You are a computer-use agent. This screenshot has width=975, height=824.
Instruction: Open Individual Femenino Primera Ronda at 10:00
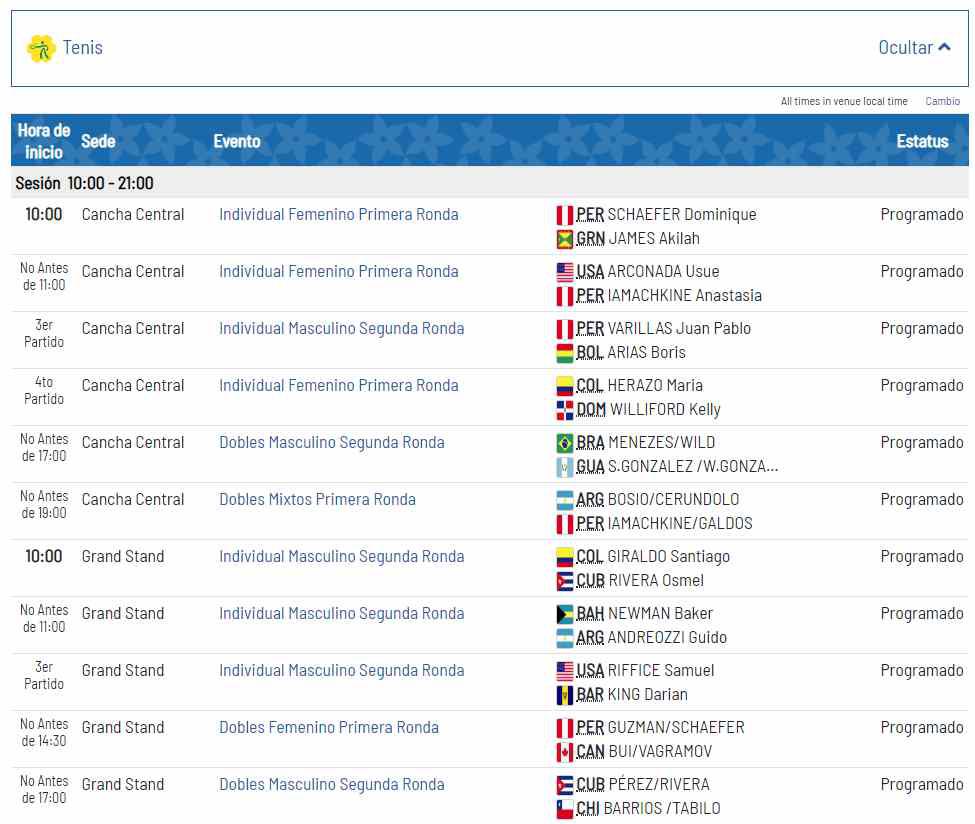[x=338, y=215]
